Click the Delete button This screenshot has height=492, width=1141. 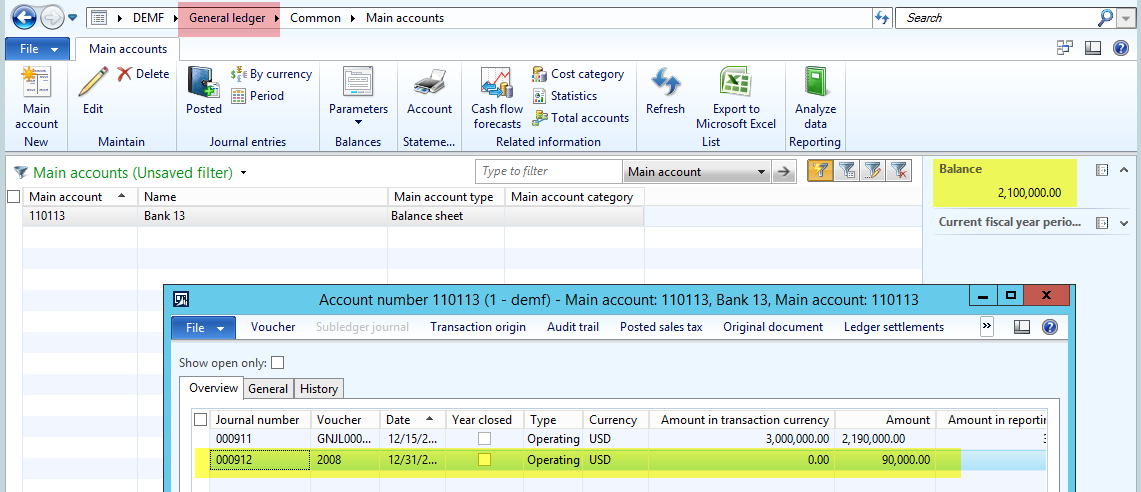(x=143, y=74)
